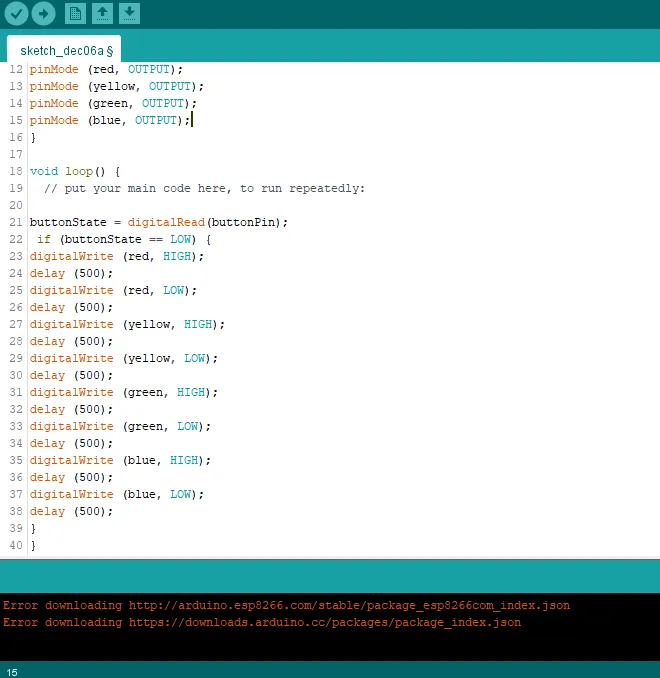Click 'delay (500);' on line 24
This screenshot has height=678, width=660.
[x=71, y=274]
